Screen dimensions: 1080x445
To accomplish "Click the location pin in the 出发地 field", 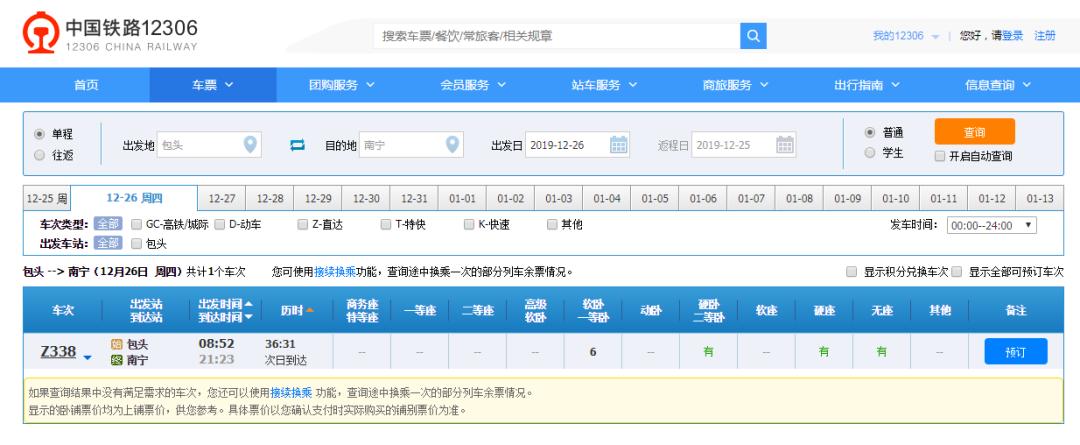I will coord(250,145).
